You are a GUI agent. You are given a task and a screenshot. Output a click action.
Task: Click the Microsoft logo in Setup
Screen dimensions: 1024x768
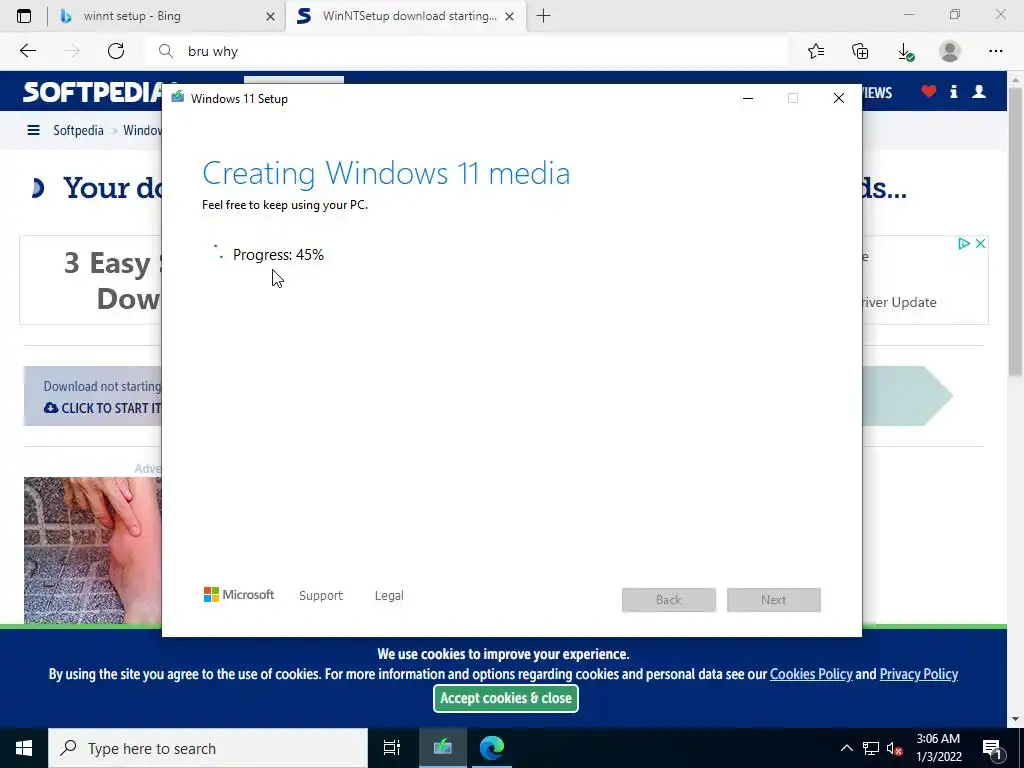coord(239,595)
